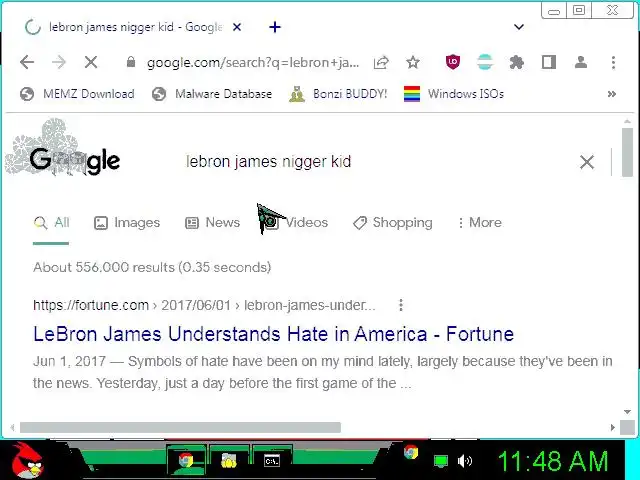Open 'LeBron James Understands Hate in America' link
Screen dimensions: 640x480
[x=273, y=334]
